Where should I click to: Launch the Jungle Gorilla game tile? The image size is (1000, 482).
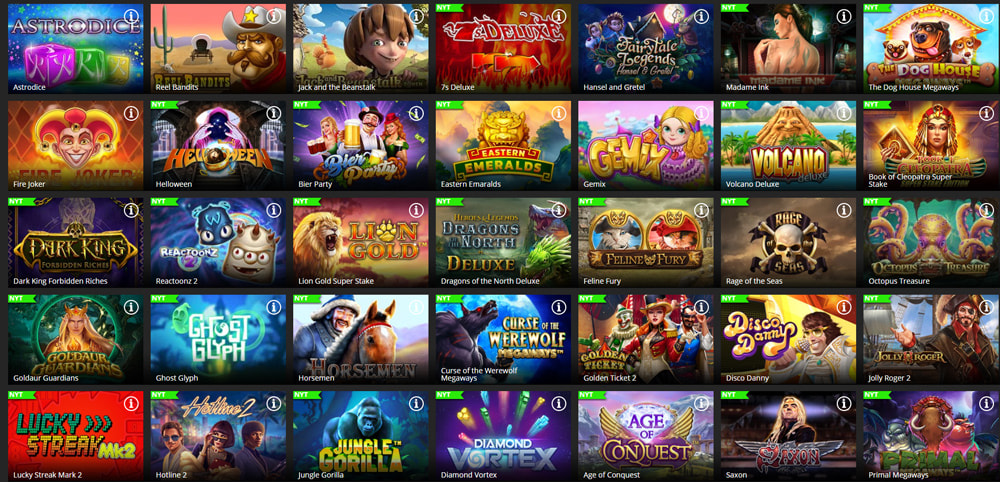tap(360, 435)
